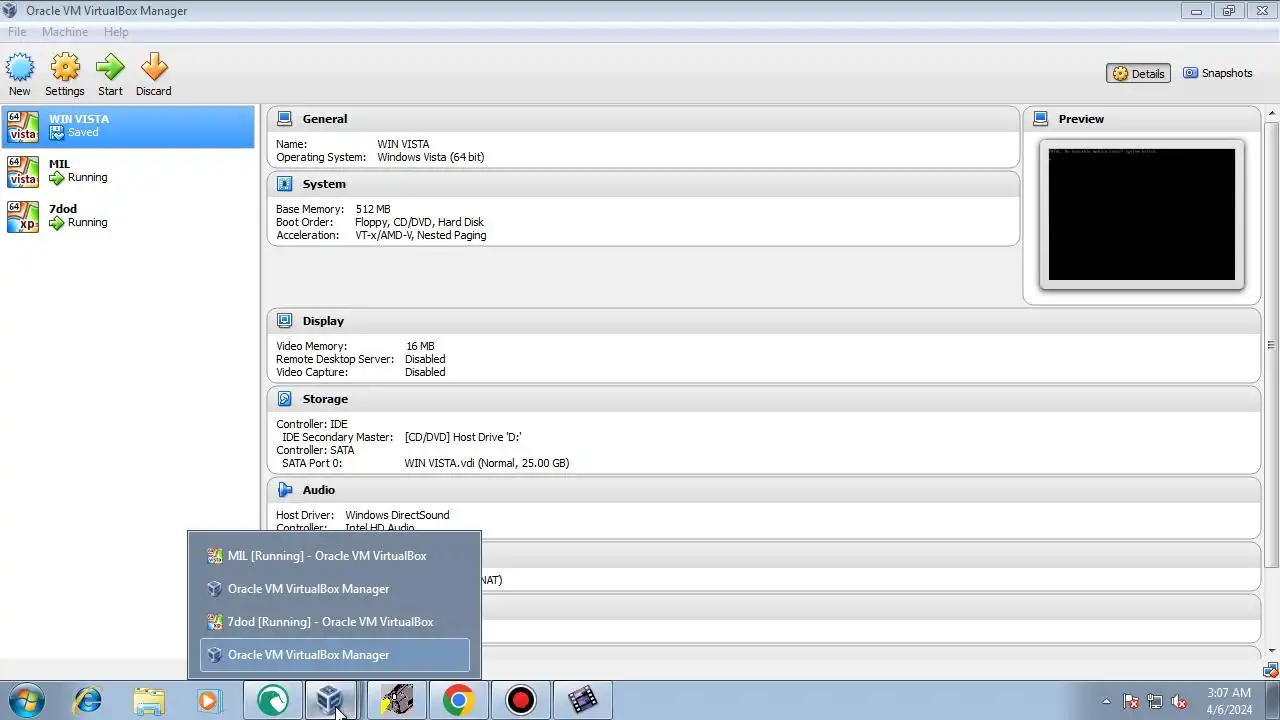Image resolution: width=1280 pixels, height=720 pixels.
Task: Switch to the Details view
Action: (1139, 73)
